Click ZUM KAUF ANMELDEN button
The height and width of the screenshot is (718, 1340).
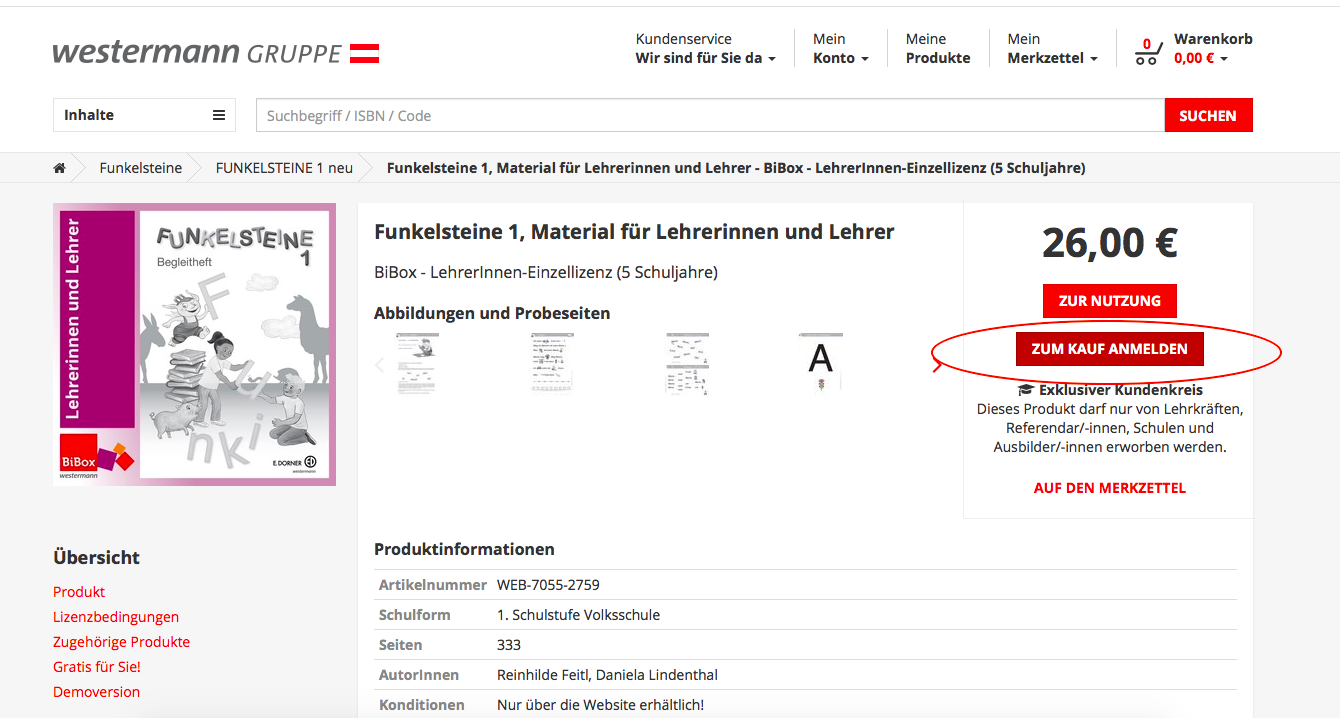coord(1110,349)
